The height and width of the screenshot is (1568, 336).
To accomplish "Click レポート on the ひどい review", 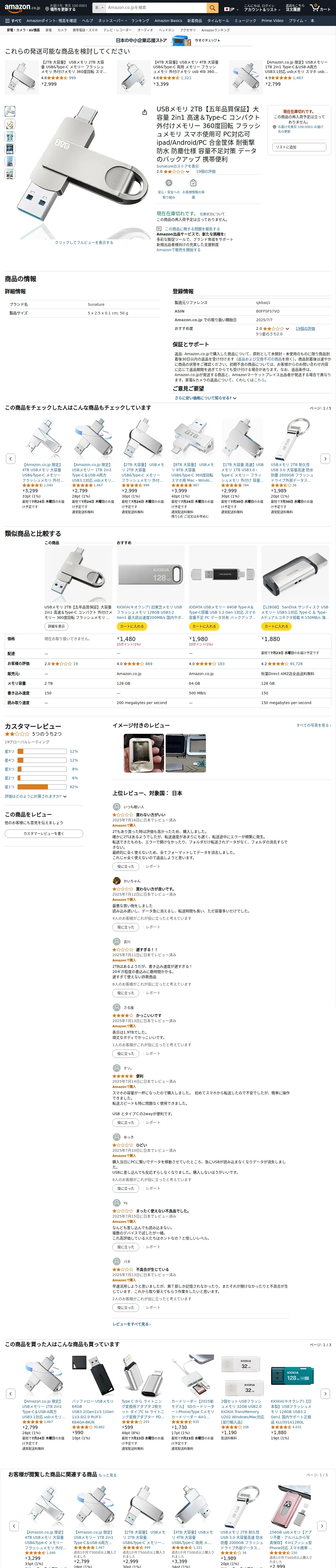I will (x=153, y=1188).
